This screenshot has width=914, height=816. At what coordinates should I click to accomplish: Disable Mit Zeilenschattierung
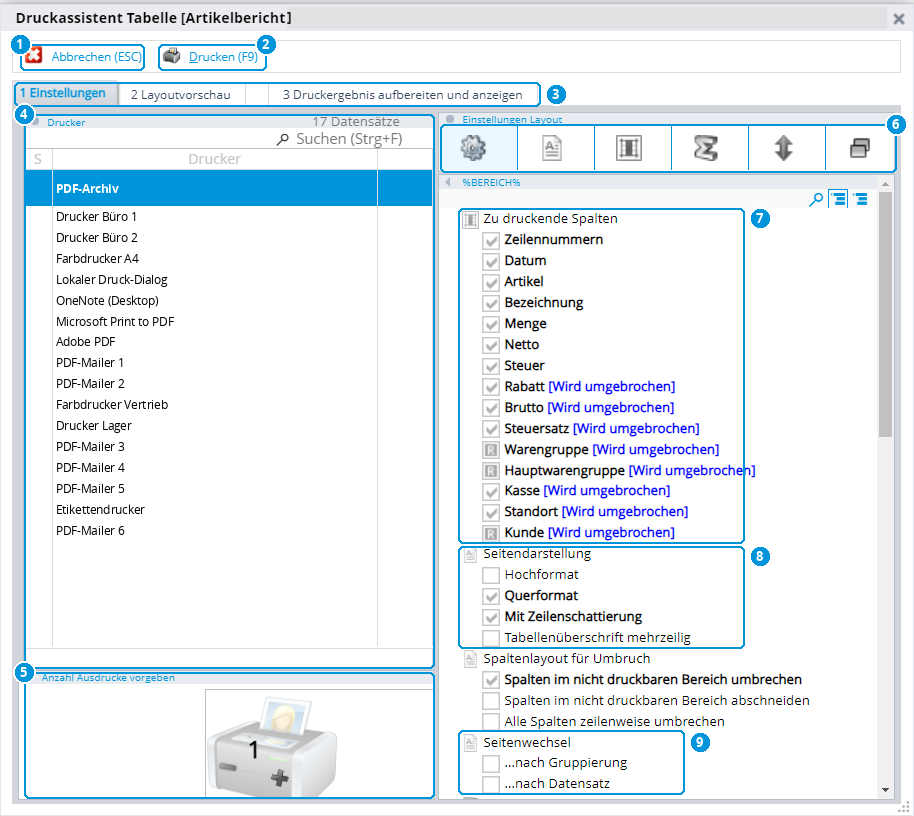coord(491,617)
